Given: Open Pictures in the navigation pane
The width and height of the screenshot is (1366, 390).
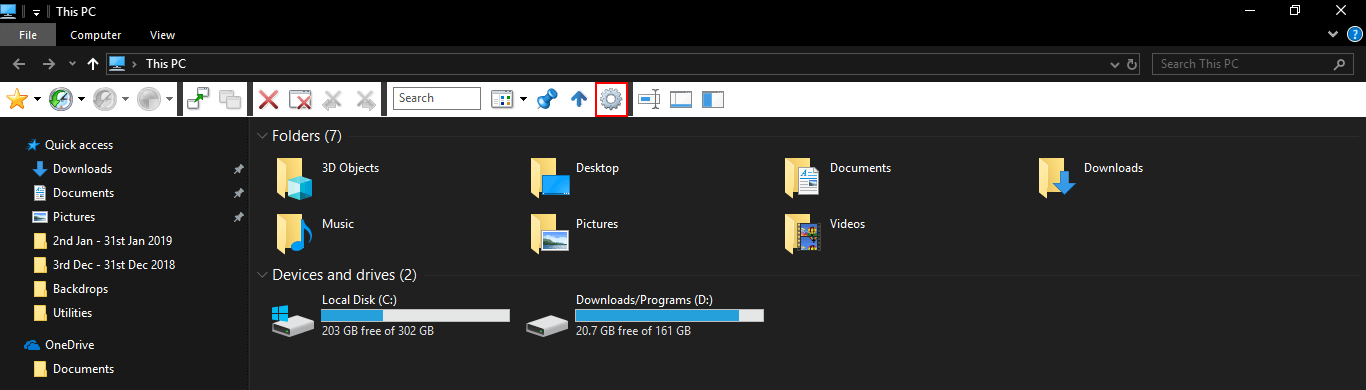Looking at the screenshot, I should coord(74,217).
